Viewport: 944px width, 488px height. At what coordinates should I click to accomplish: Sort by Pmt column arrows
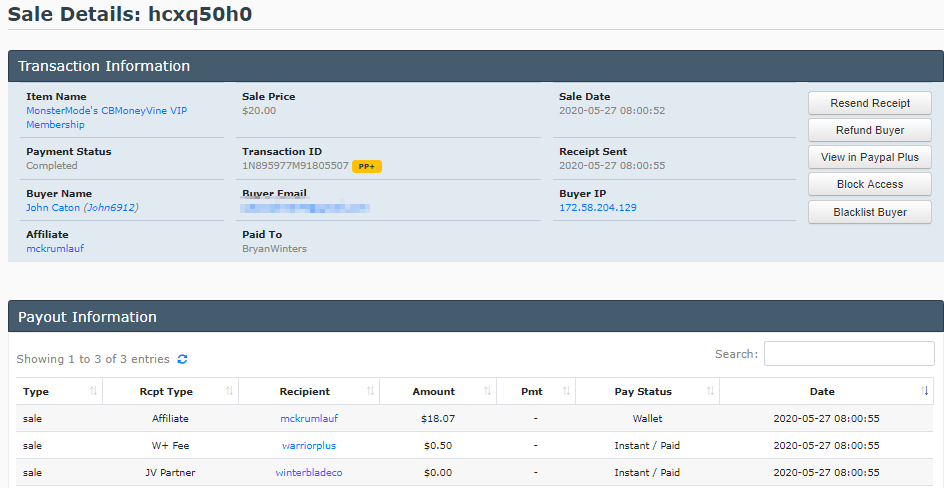click(x=566, y=391)
